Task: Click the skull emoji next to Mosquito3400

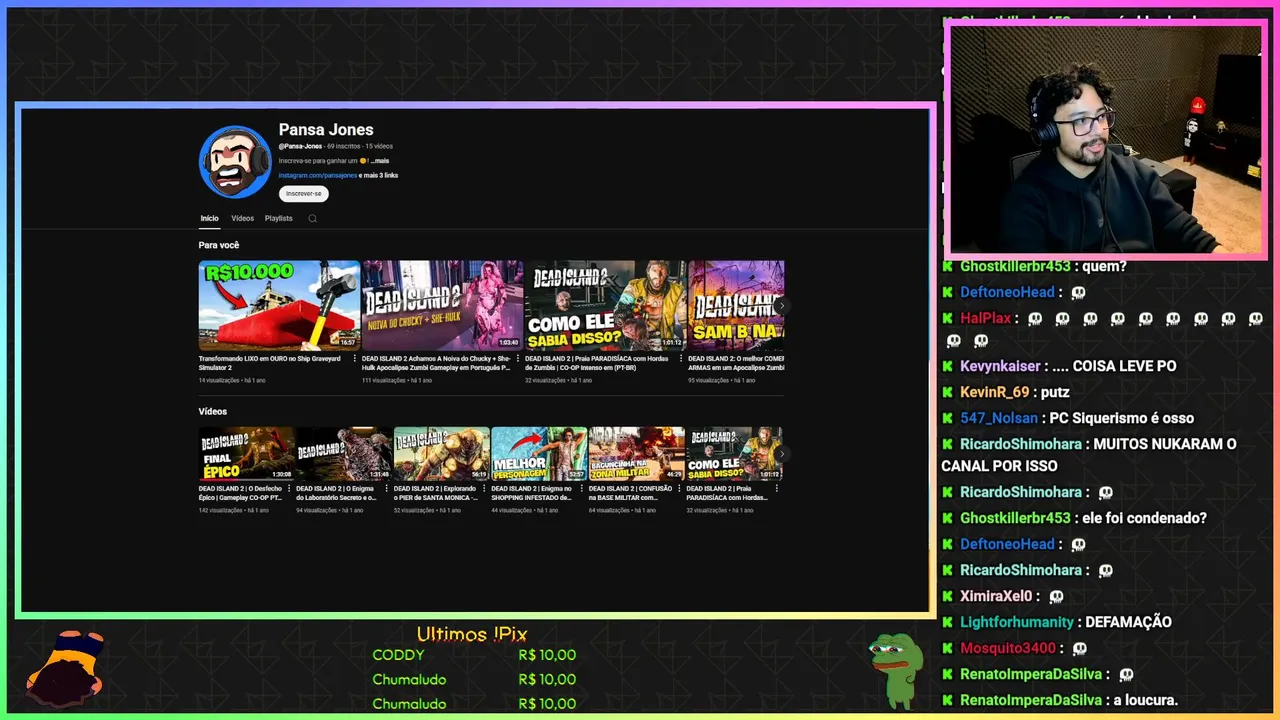Action: pyautogui.click(x=1080, y=649)
